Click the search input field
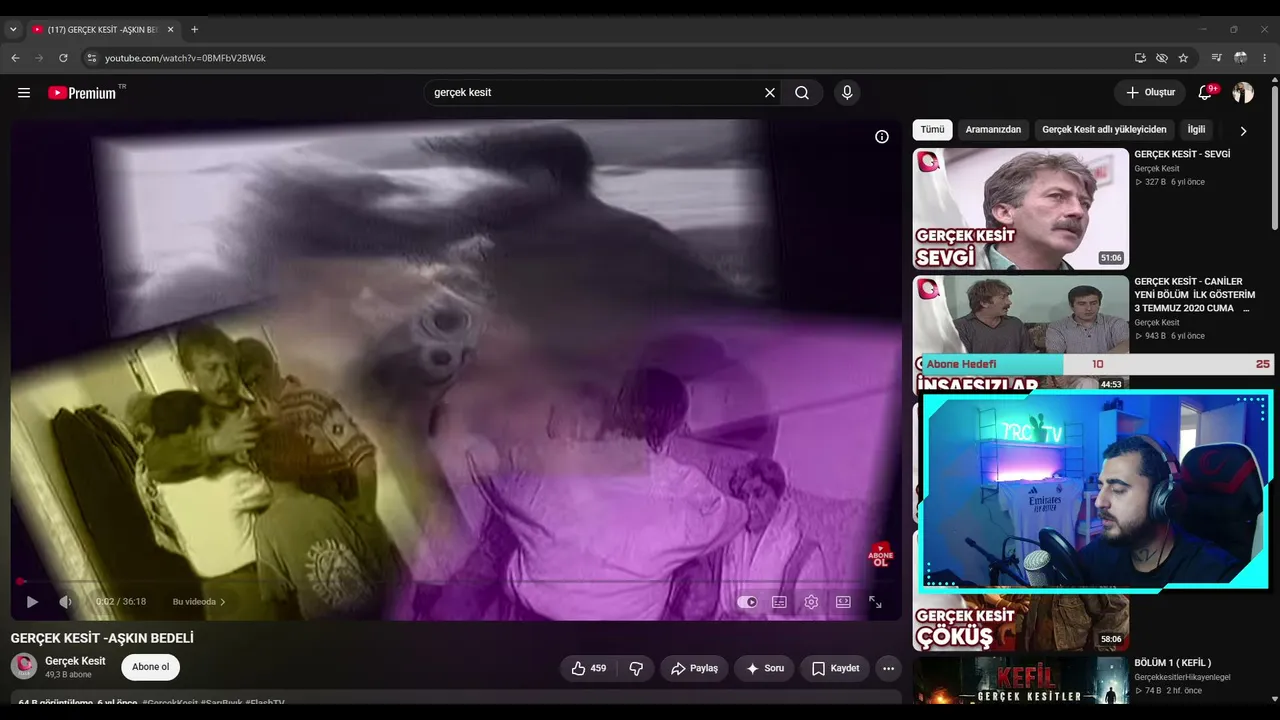Image resolution: width=1280 pixels, height=720 pixels. tap(594, 93)
